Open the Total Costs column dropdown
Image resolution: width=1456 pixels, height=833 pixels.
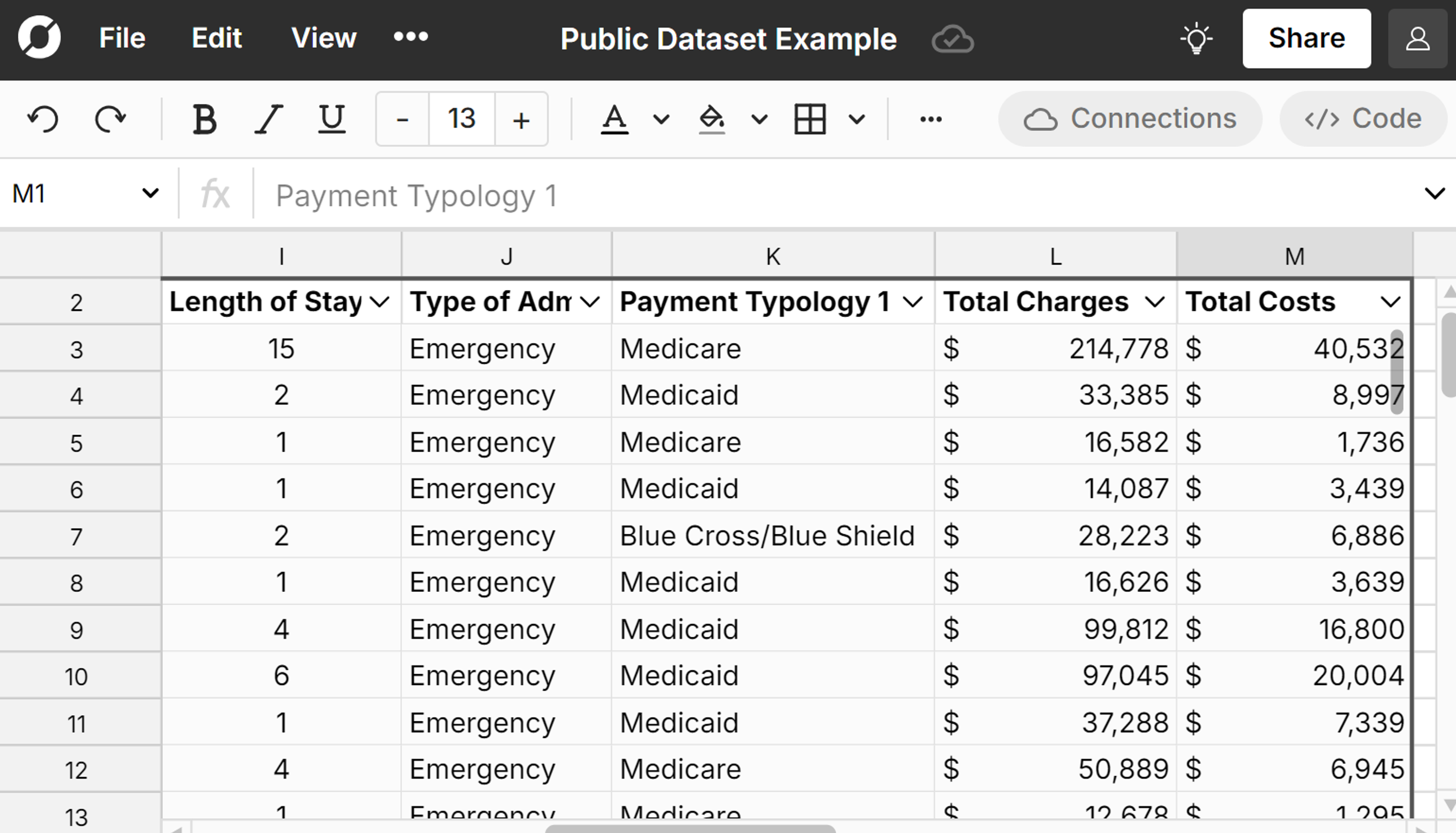[1390, 301]
